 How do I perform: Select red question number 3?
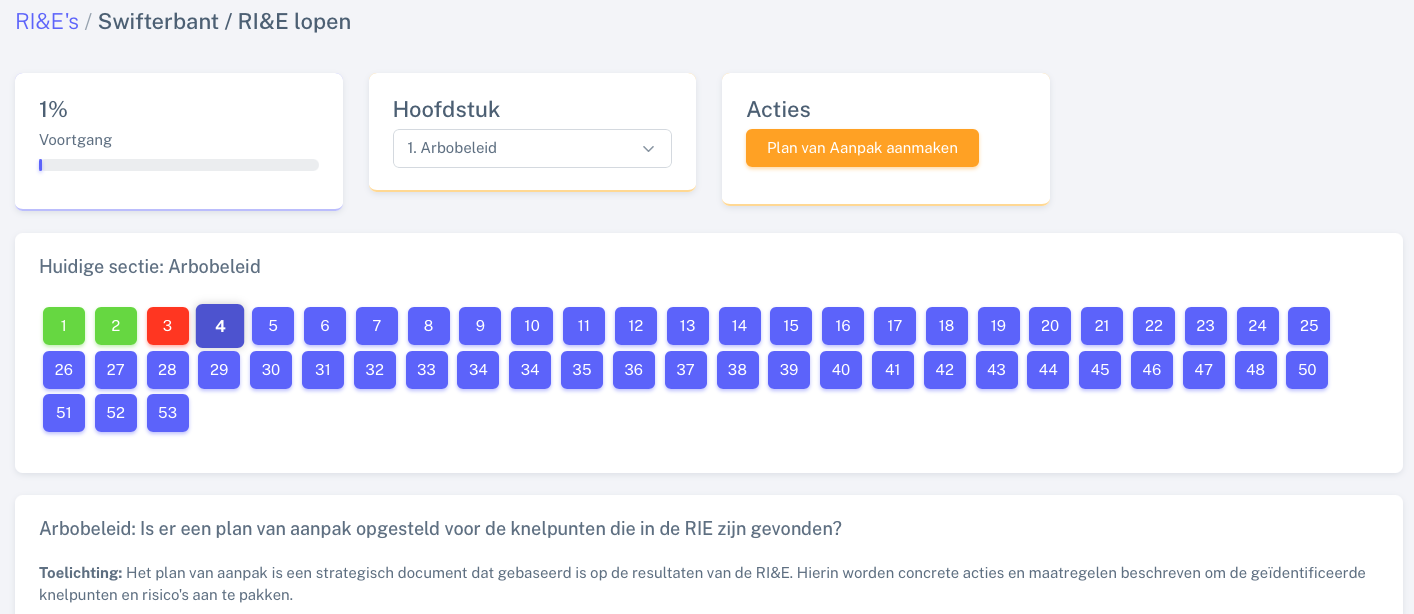(168, 326)
